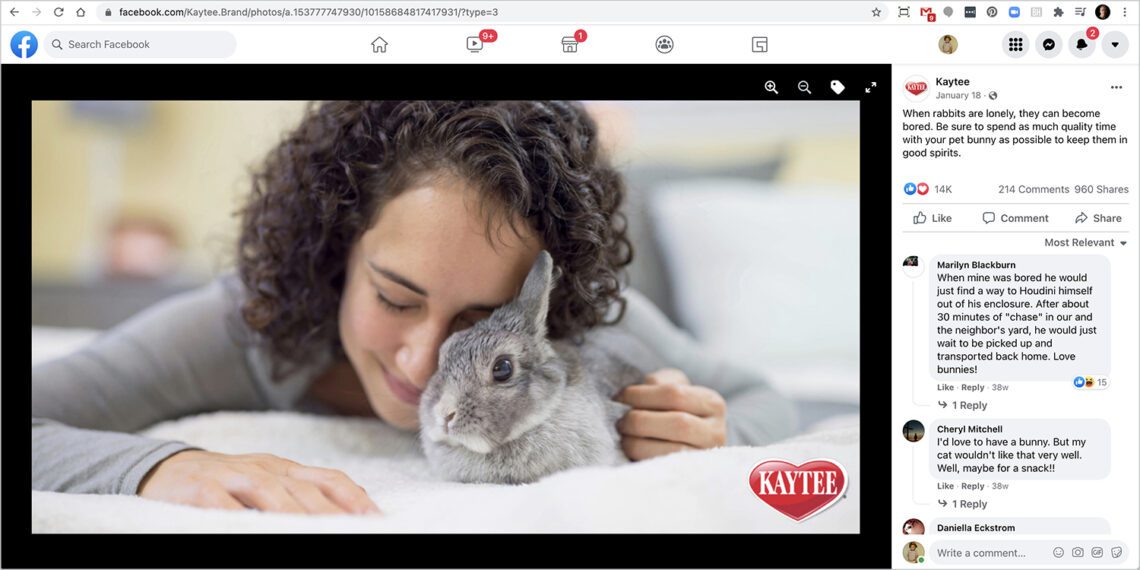Add a GIF to comment

click(1097, 553)
